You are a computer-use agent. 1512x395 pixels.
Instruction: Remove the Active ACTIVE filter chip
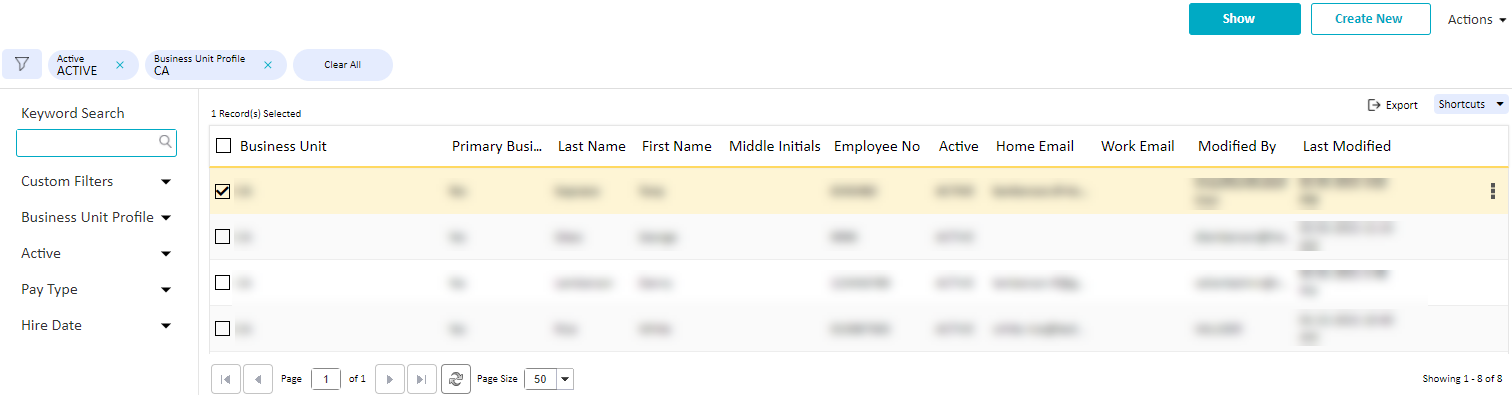point(120,65)
